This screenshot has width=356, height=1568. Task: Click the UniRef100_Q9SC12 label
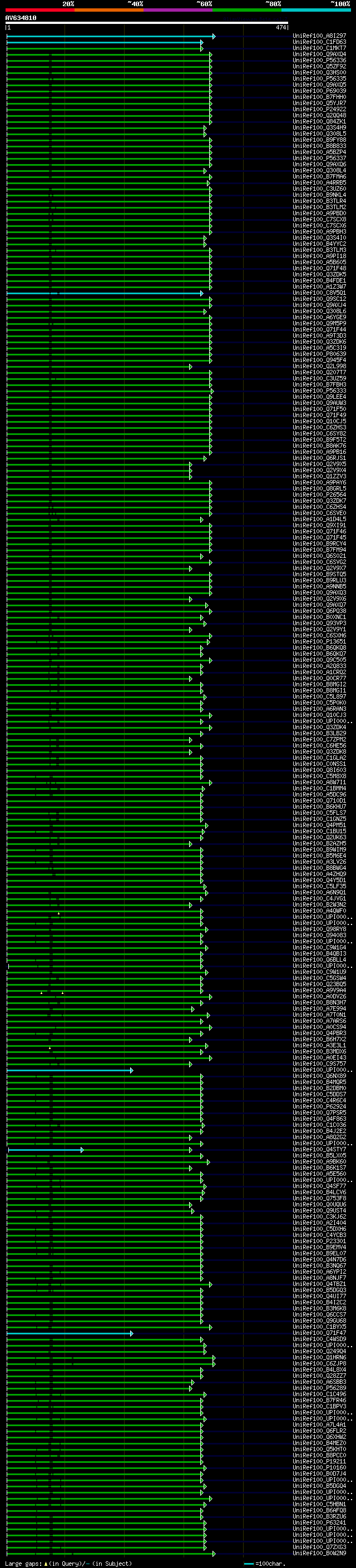pyautogui.click(x=319, y=299)
